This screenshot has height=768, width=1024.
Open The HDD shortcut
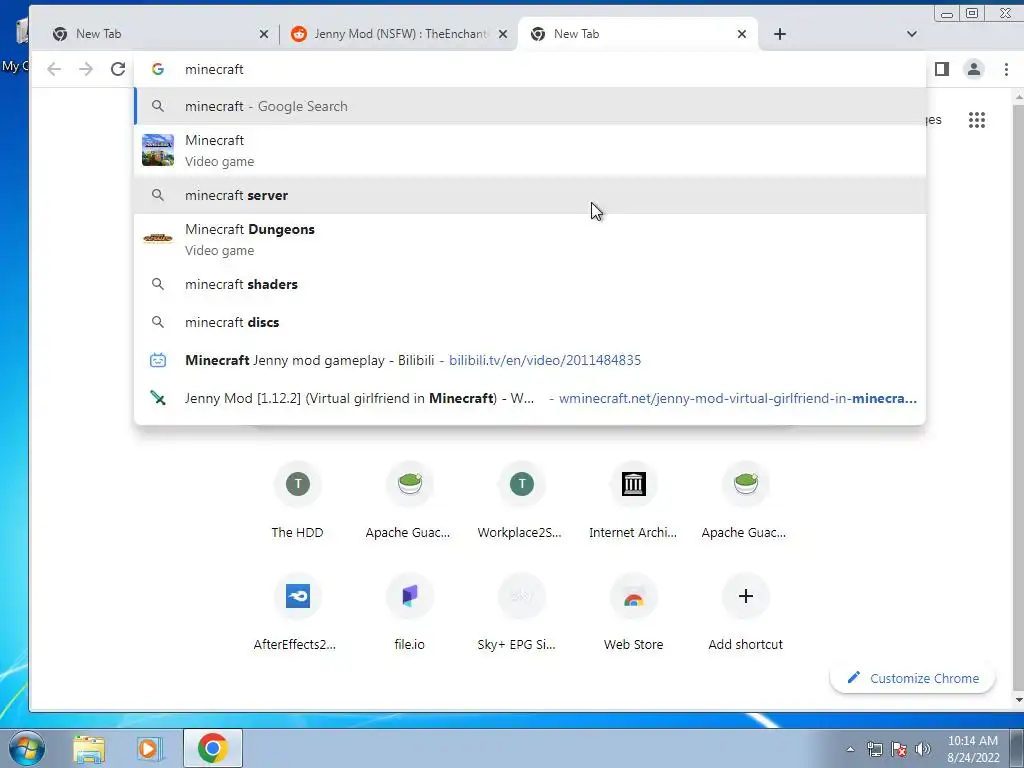point(298,499)
